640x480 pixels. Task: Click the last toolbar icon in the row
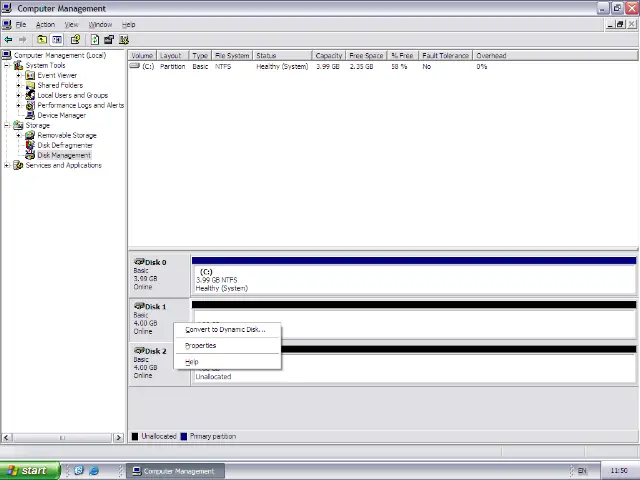coord(124,40)
